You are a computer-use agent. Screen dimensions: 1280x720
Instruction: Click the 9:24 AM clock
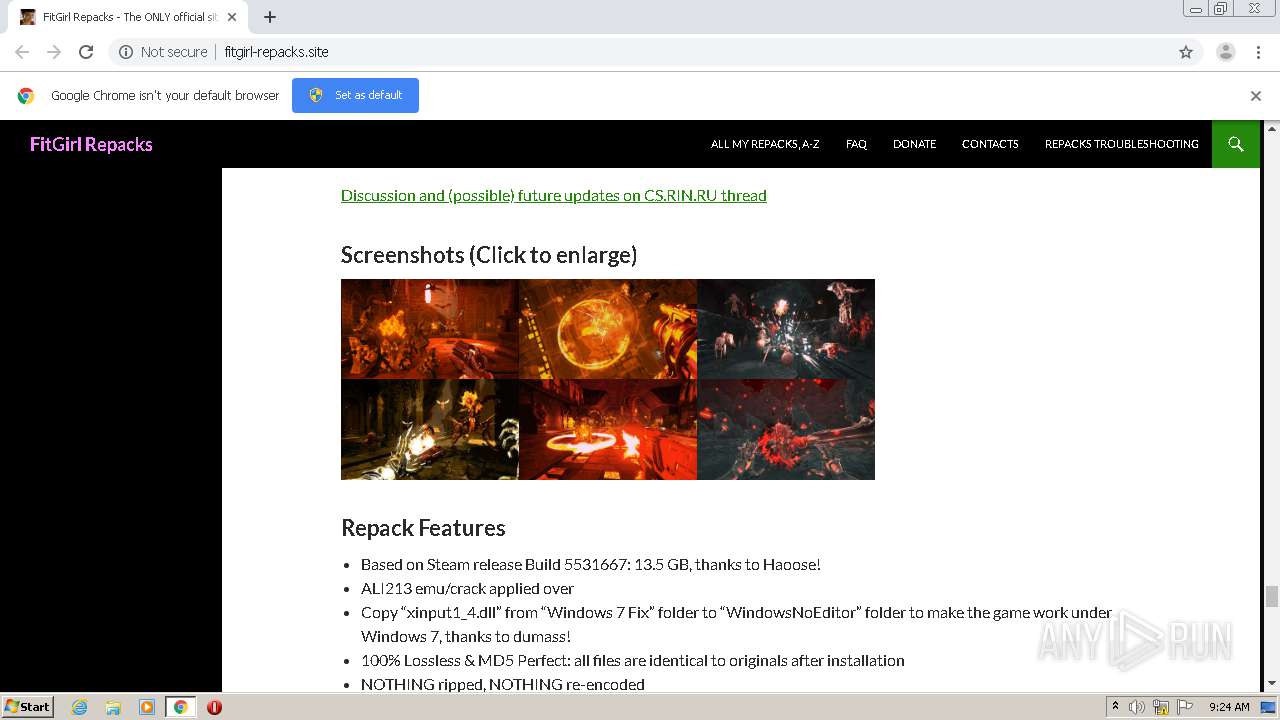click(1229, 707)
